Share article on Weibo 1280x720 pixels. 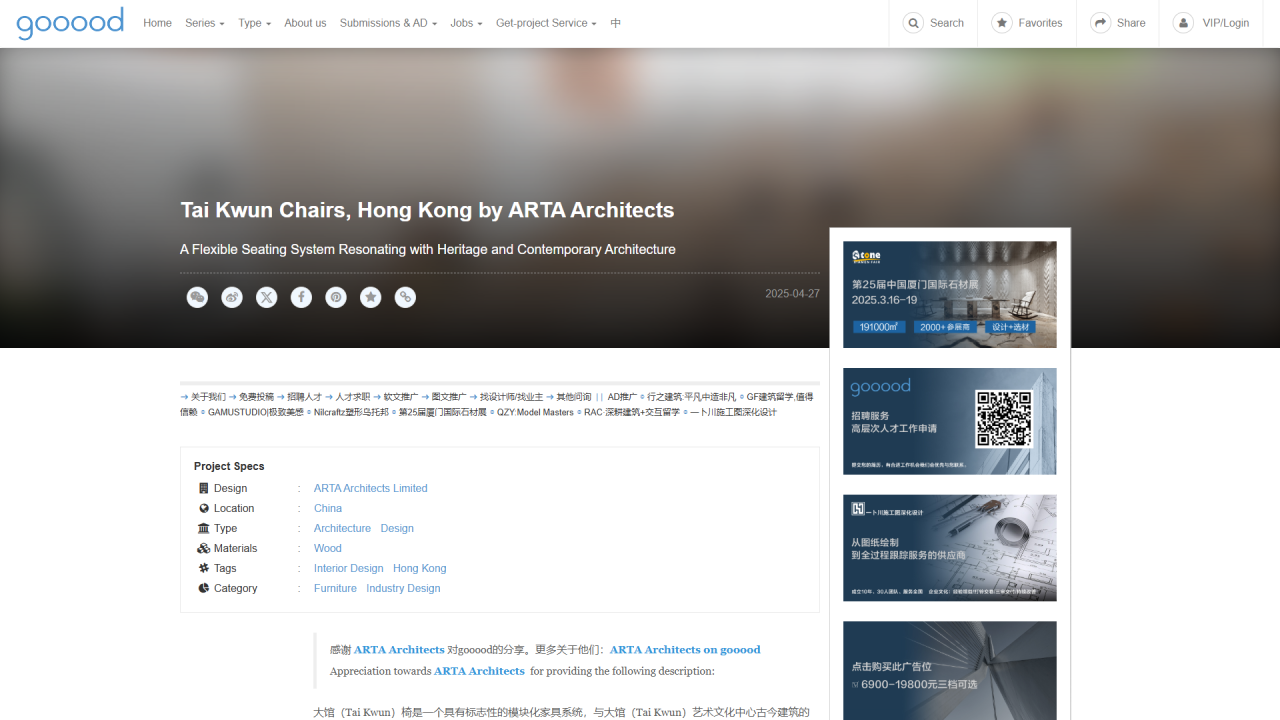(x=232, y=297)
